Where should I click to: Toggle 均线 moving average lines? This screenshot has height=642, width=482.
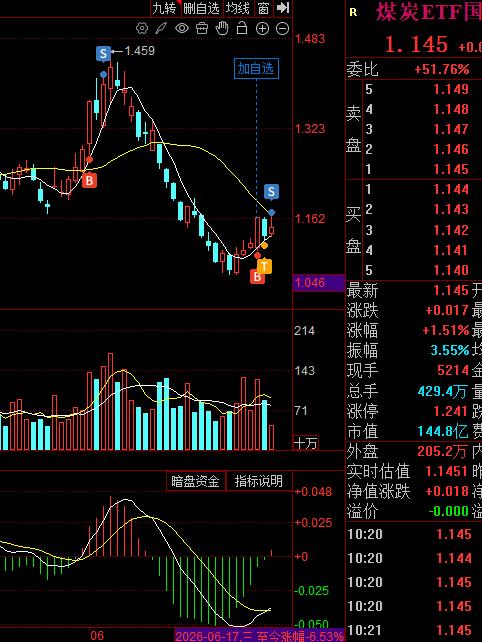(238, 8)
